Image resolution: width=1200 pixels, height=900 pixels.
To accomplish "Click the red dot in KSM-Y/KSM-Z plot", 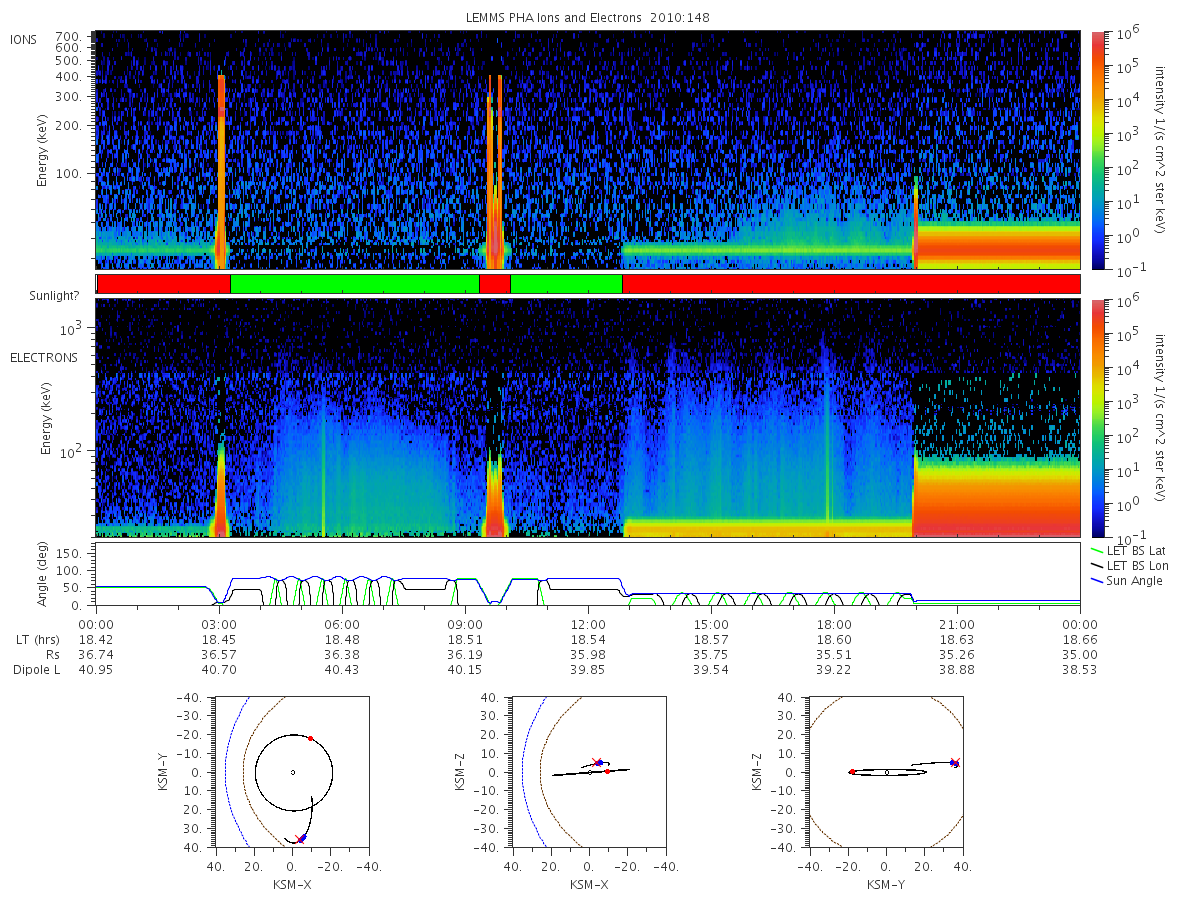I will pos(851,772).
